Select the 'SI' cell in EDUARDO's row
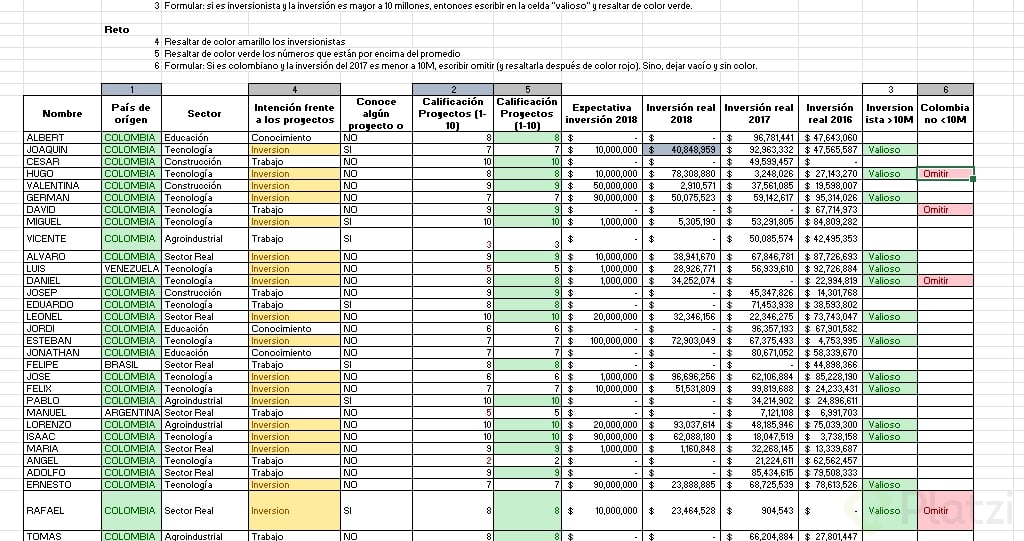The height and width of the screenshot is (541, 1024). pos(376,304)
